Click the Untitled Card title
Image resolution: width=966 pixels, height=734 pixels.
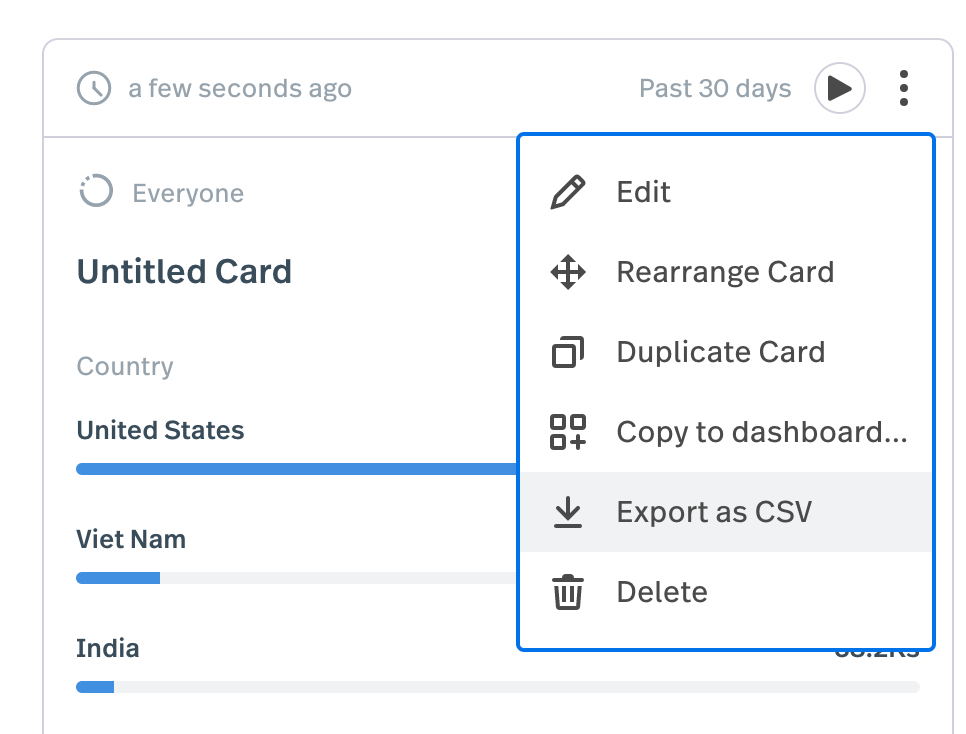[x=184, y=271]
